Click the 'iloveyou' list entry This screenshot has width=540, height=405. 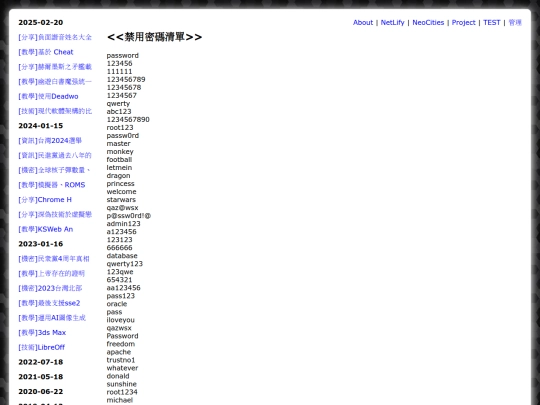click(121, 320)
